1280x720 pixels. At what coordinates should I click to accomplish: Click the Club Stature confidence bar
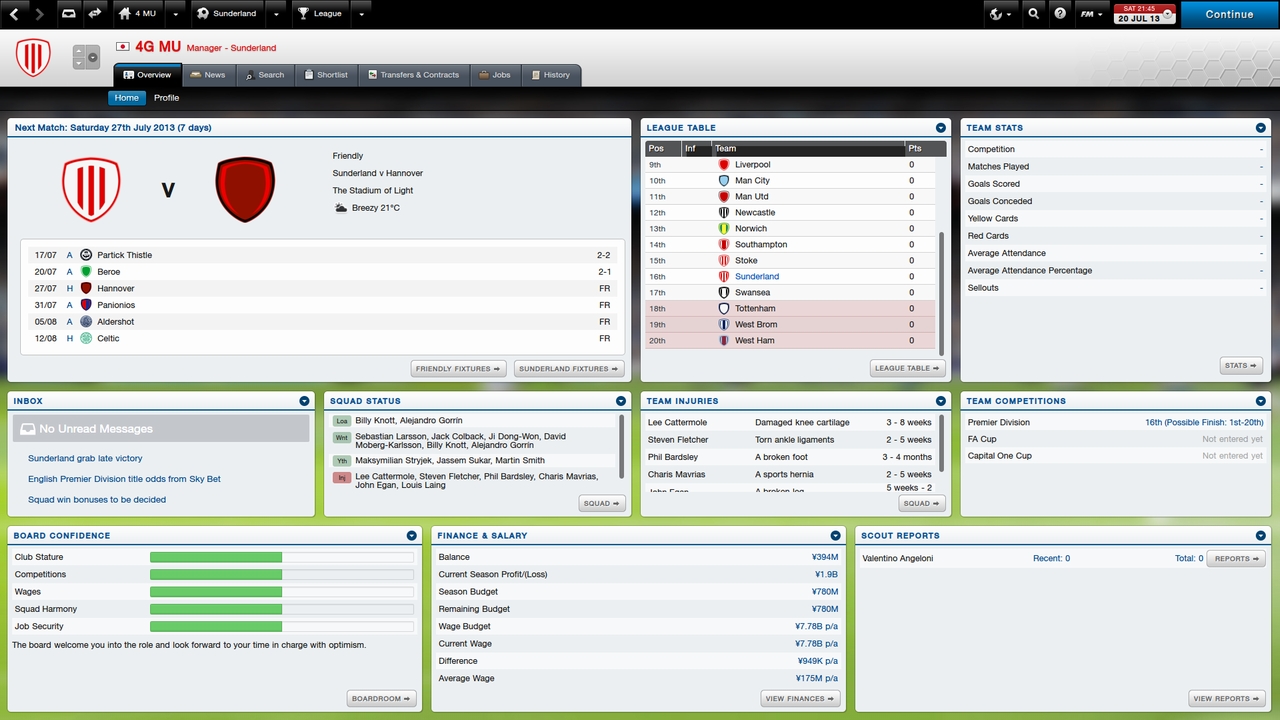click(282, 557)
